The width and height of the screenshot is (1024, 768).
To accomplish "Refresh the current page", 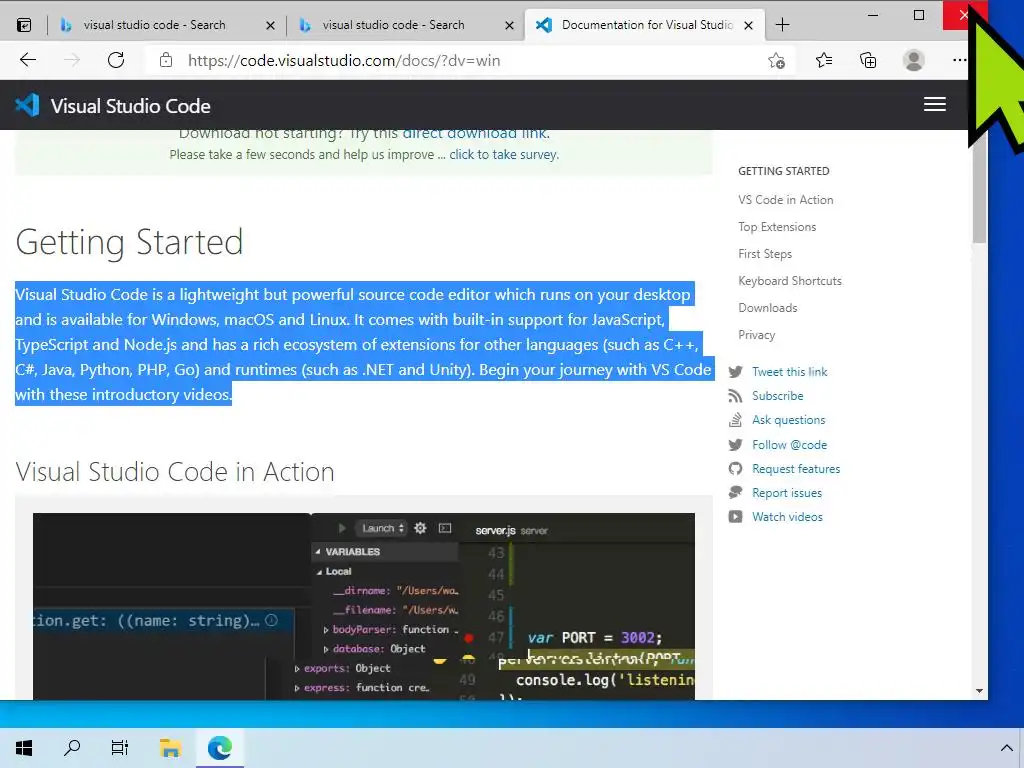I will click(116, 61).
